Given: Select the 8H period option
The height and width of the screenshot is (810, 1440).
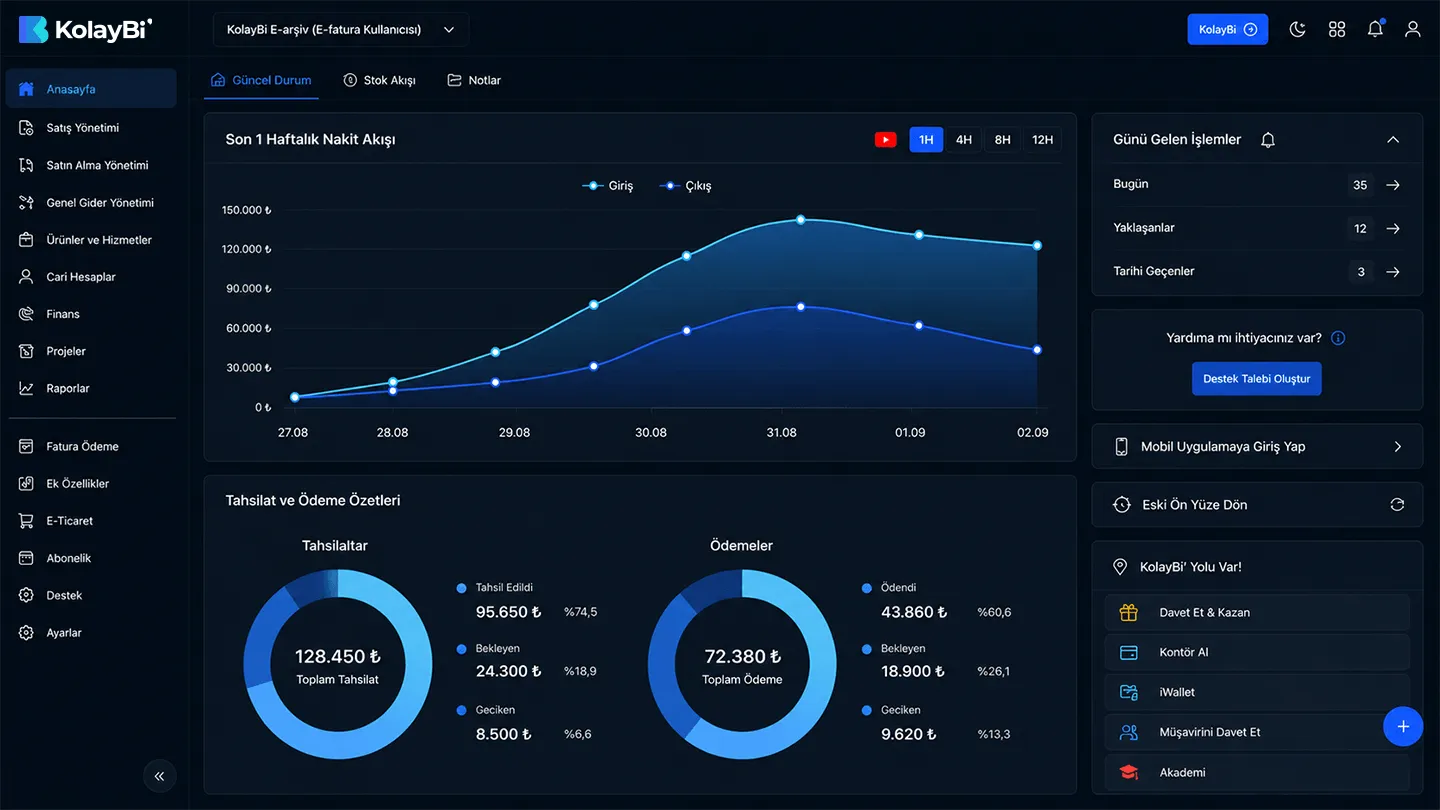Looking at the screenshot, I should pos(1003,140).
